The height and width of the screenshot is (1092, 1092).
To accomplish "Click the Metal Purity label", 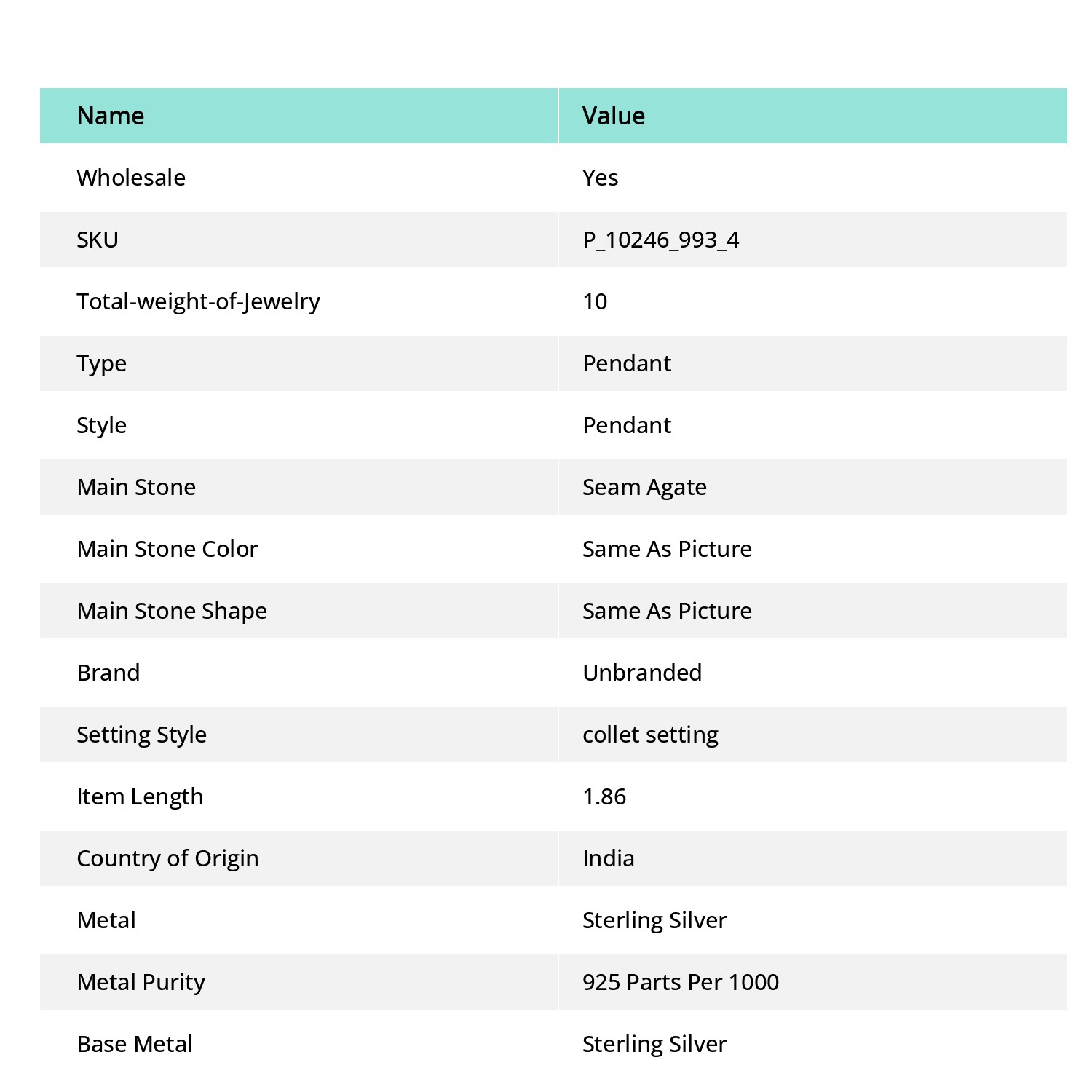I will click(141, 982).
